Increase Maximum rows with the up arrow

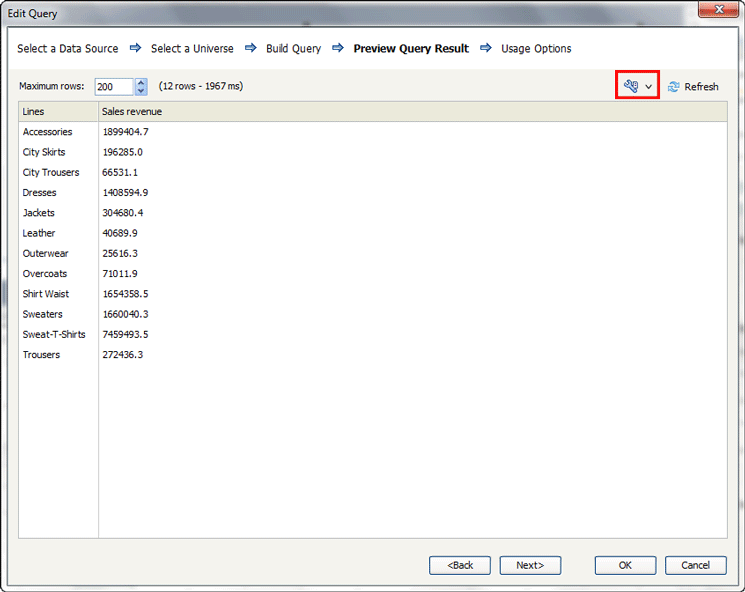(x=141, y=82)
